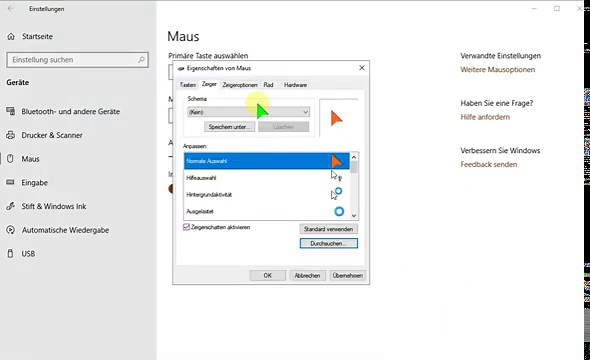Open Weitere Mausoptionen link
The image size is (590, 360).
[497, 70]
